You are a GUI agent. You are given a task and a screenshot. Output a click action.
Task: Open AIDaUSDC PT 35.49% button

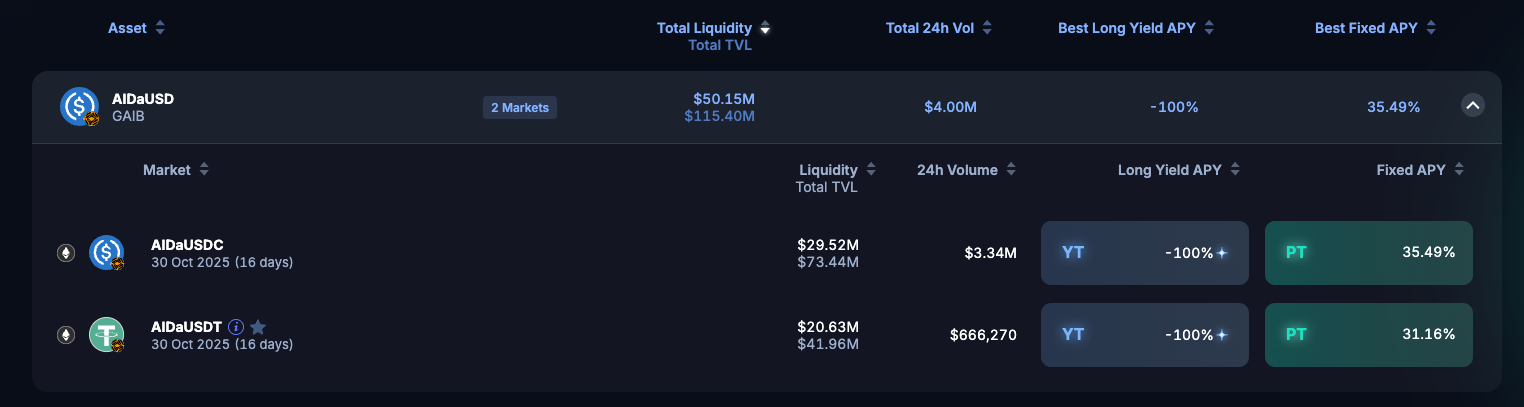coord(1368,253)
